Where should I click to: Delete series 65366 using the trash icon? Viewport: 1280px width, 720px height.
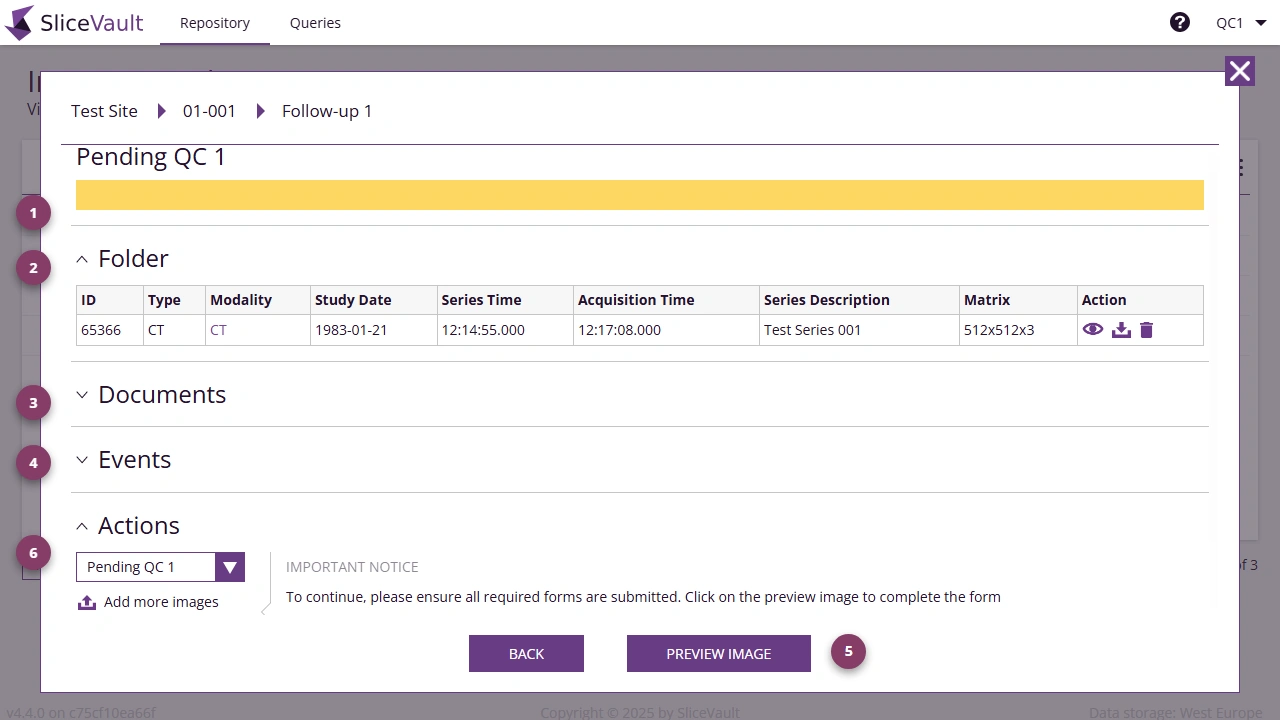[x=1147, y=330]
